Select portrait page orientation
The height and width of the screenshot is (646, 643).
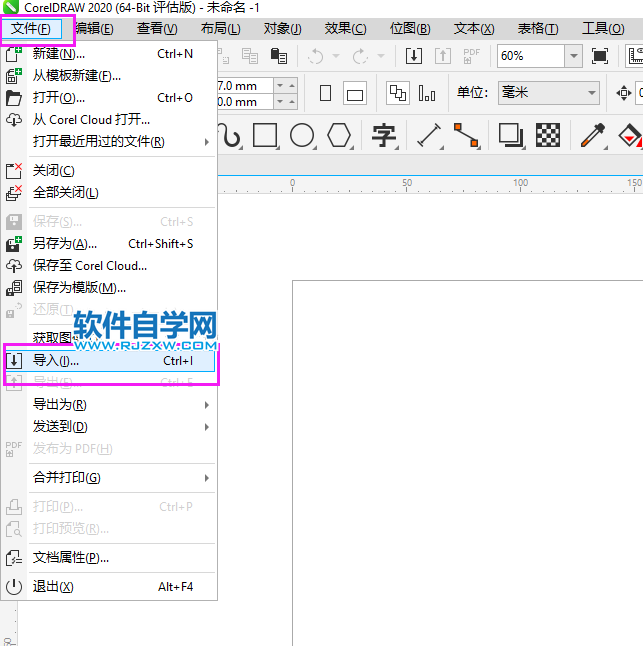tap(325, 93)
